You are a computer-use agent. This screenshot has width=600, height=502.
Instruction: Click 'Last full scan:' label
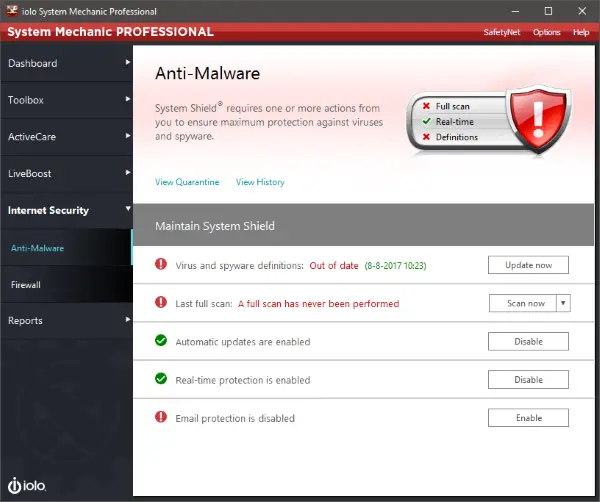pos(204,303)
